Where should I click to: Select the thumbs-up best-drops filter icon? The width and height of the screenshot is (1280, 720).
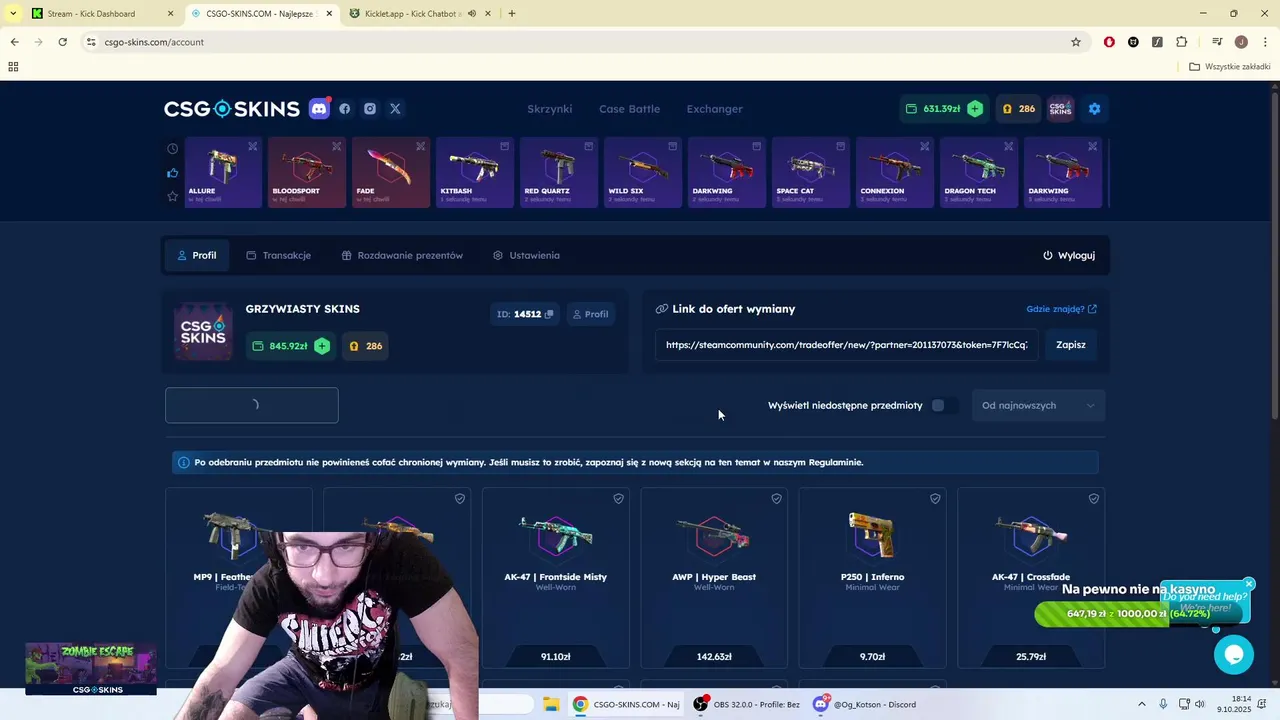173,173
